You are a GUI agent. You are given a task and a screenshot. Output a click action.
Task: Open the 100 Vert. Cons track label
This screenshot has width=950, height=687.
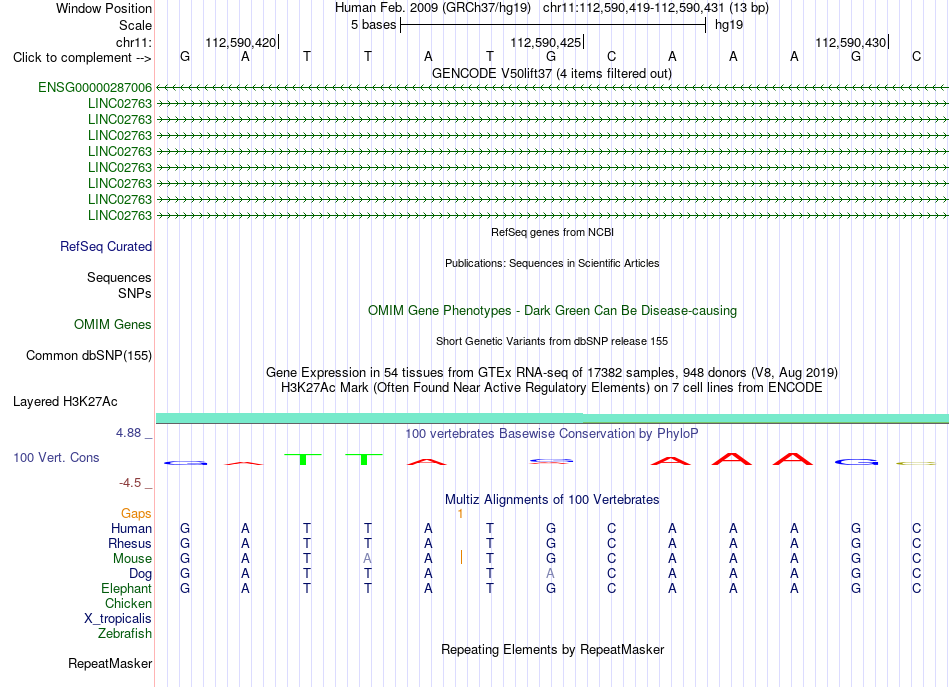56,457
